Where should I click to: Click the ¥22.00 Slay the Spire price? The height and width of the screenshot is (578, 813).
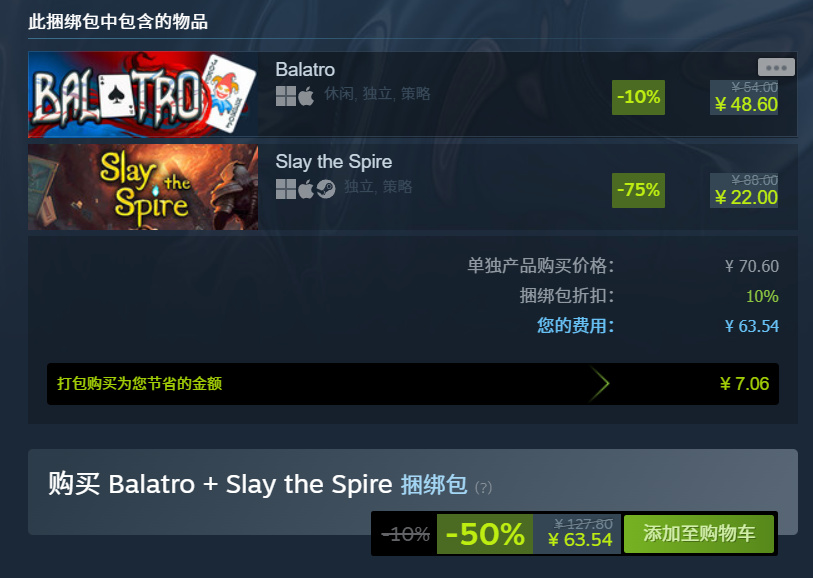746,198
